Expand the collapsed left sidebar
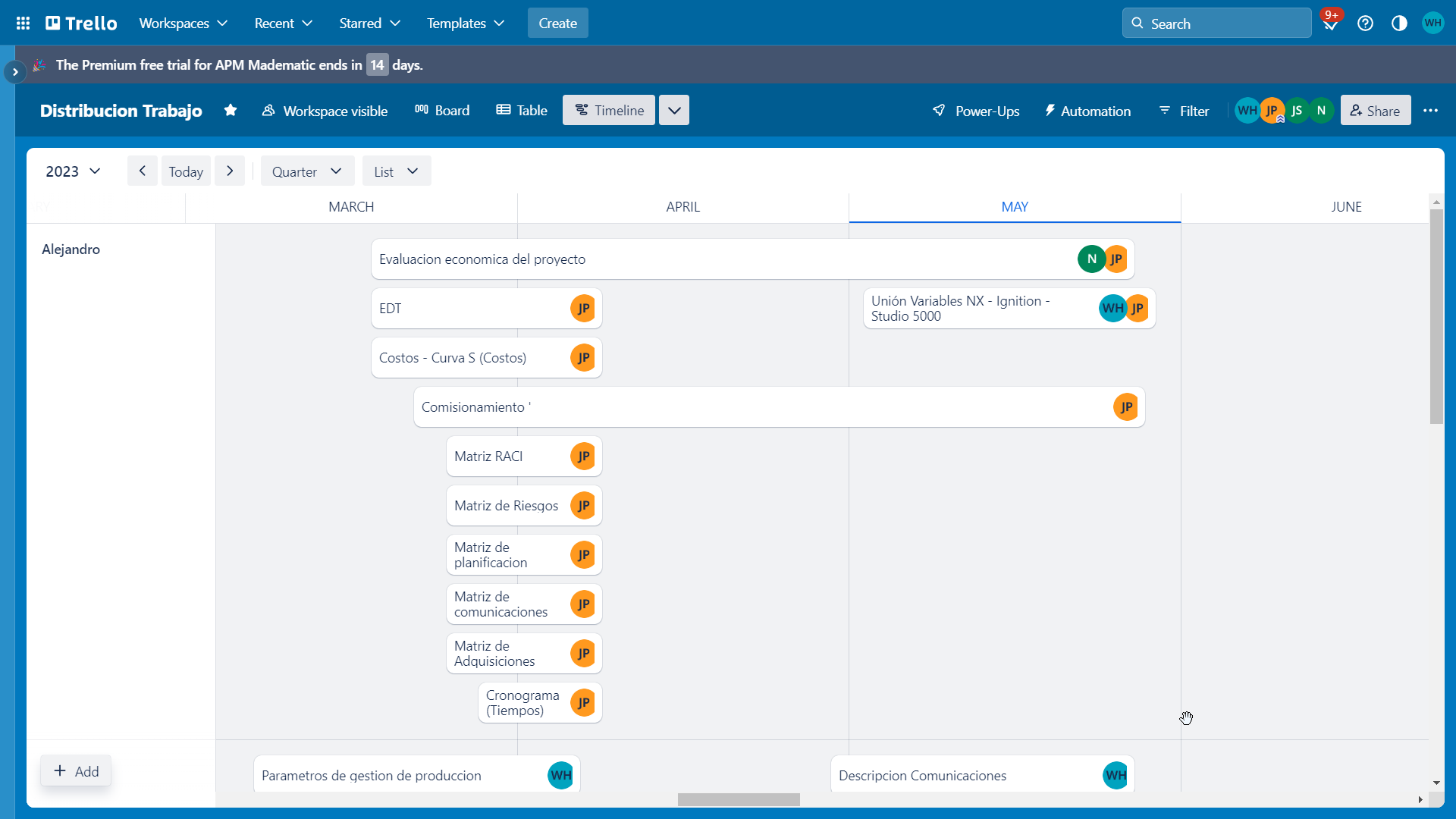Image resolution: width=1456 pixels, height=819 pixels. (15, 72)
